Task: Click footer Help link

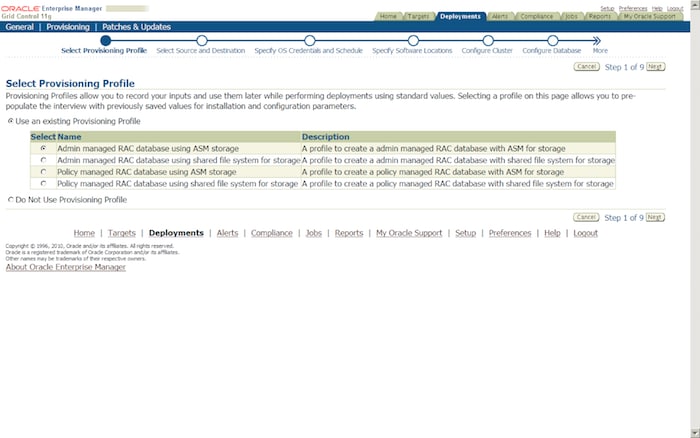Action: (x=552, y=233)
